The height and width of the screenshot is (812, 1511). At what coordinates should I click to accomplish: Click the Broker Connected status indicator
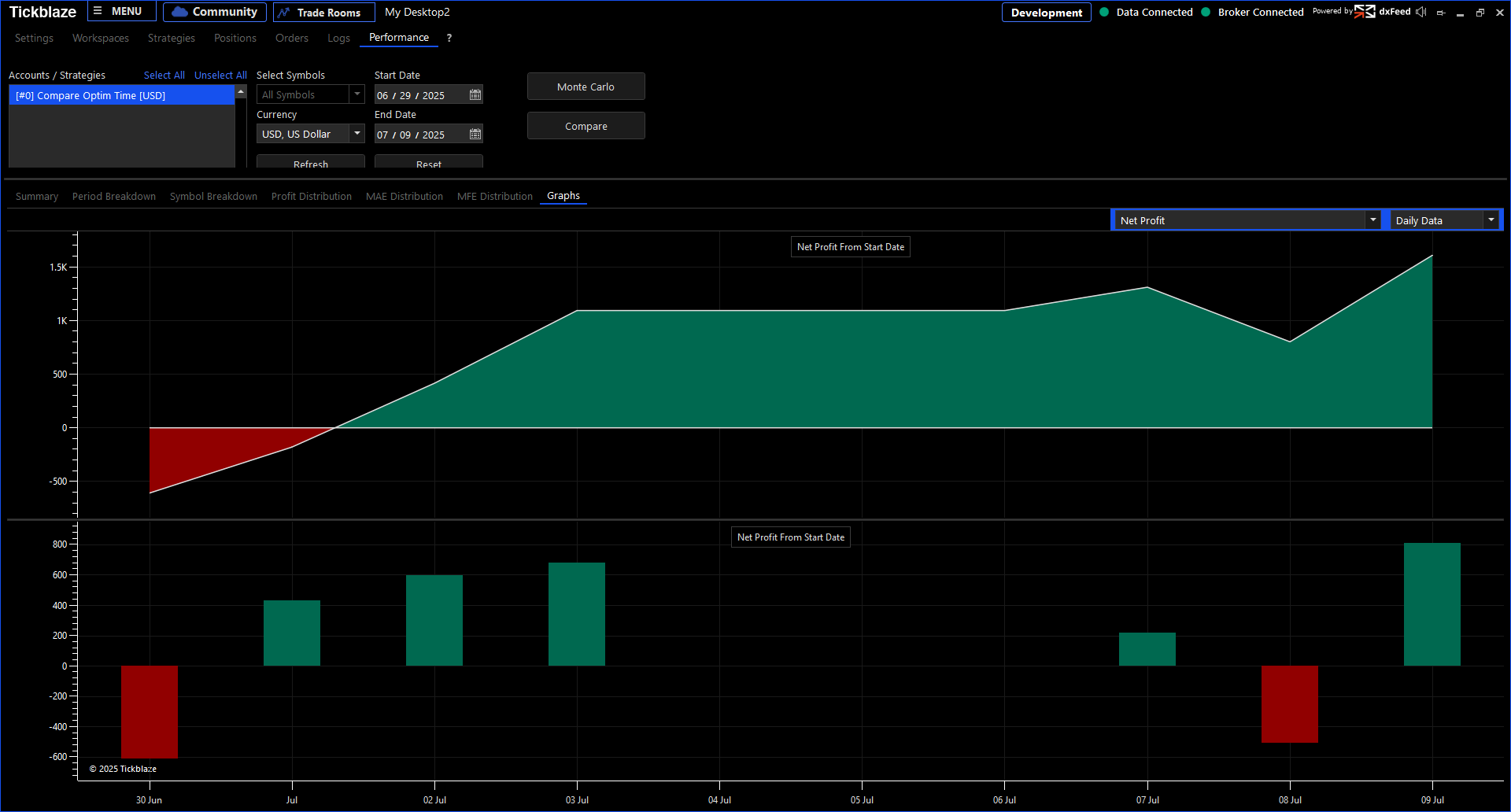coord(1252,12)
